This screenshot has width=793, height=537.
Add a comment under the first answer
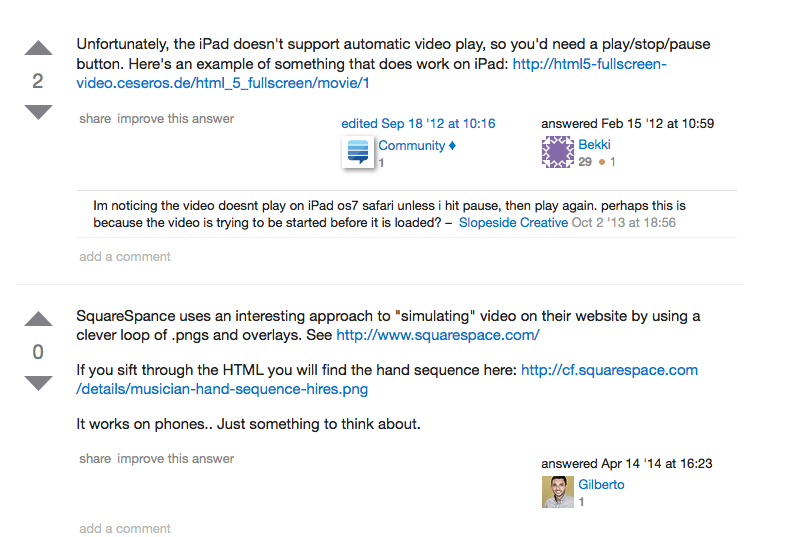click(125, 257)
